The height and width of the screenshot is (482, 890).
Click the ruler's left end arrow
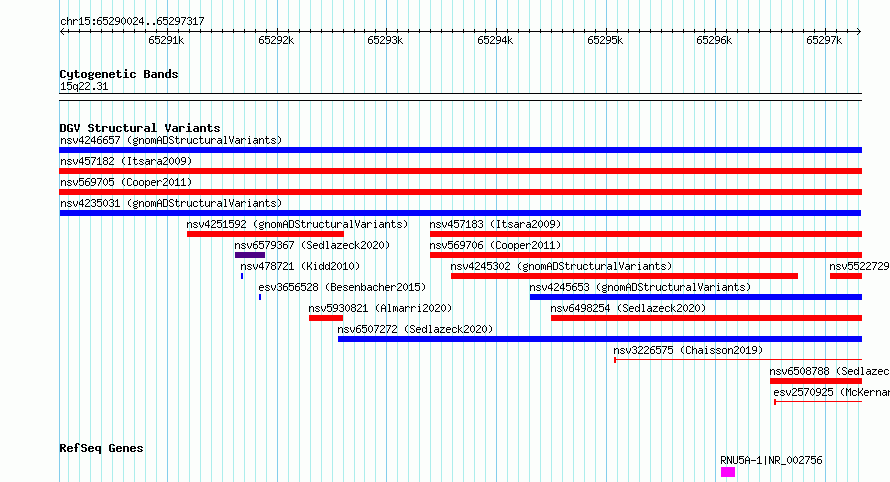62,32
